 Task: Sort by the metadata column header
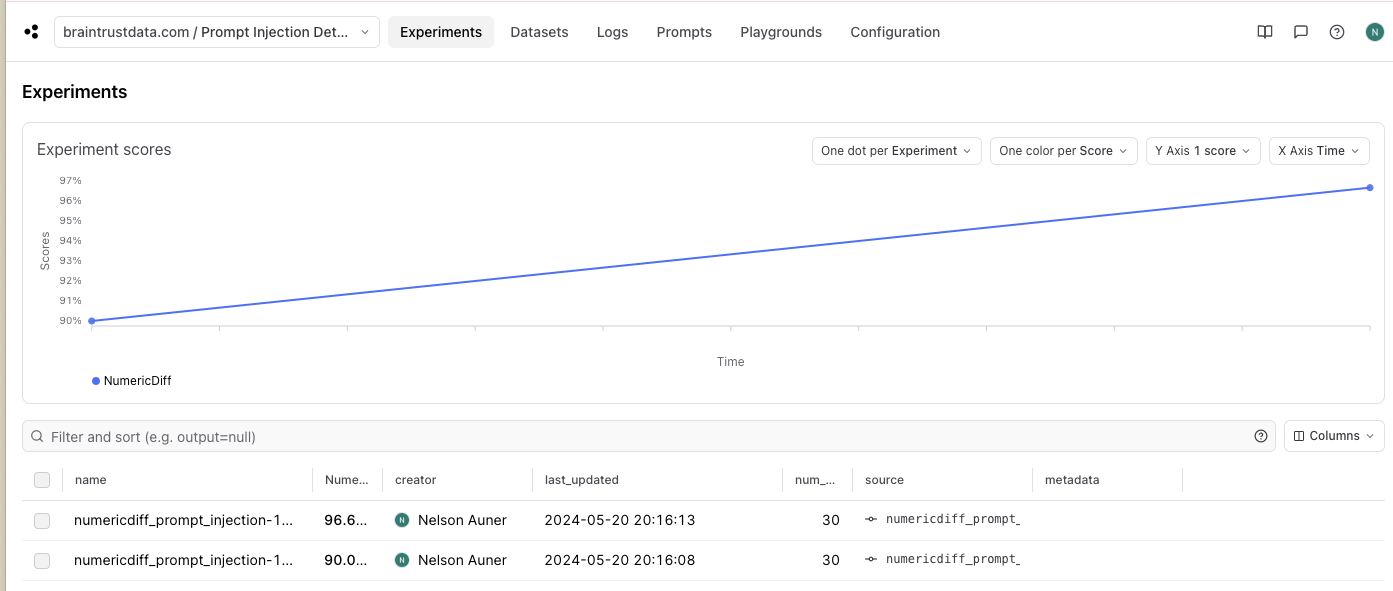[x=1072, y=480]
